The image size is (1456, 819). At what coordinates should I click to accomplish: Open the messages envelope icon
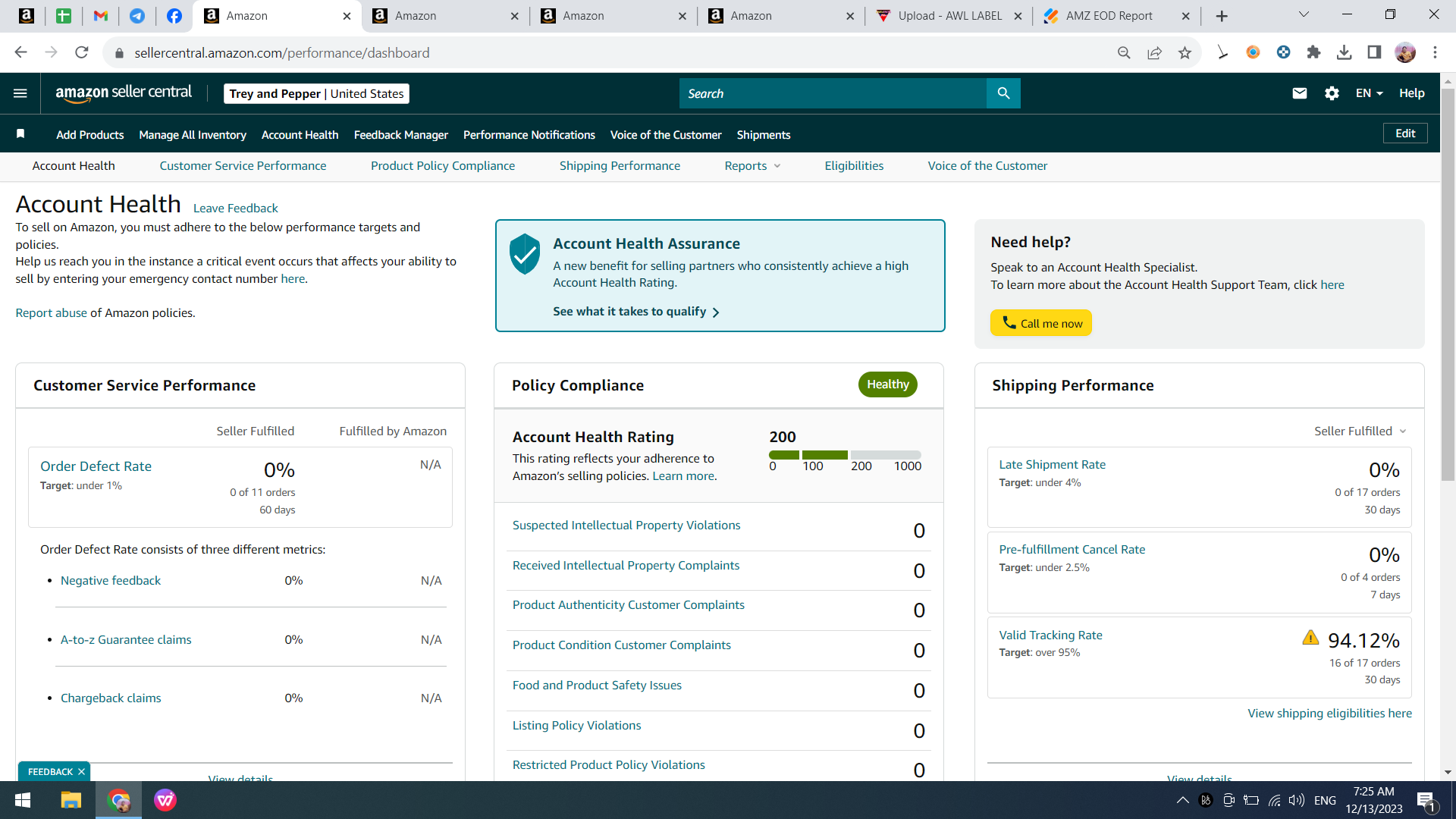pyautogui.click(x=1300, y=93)
